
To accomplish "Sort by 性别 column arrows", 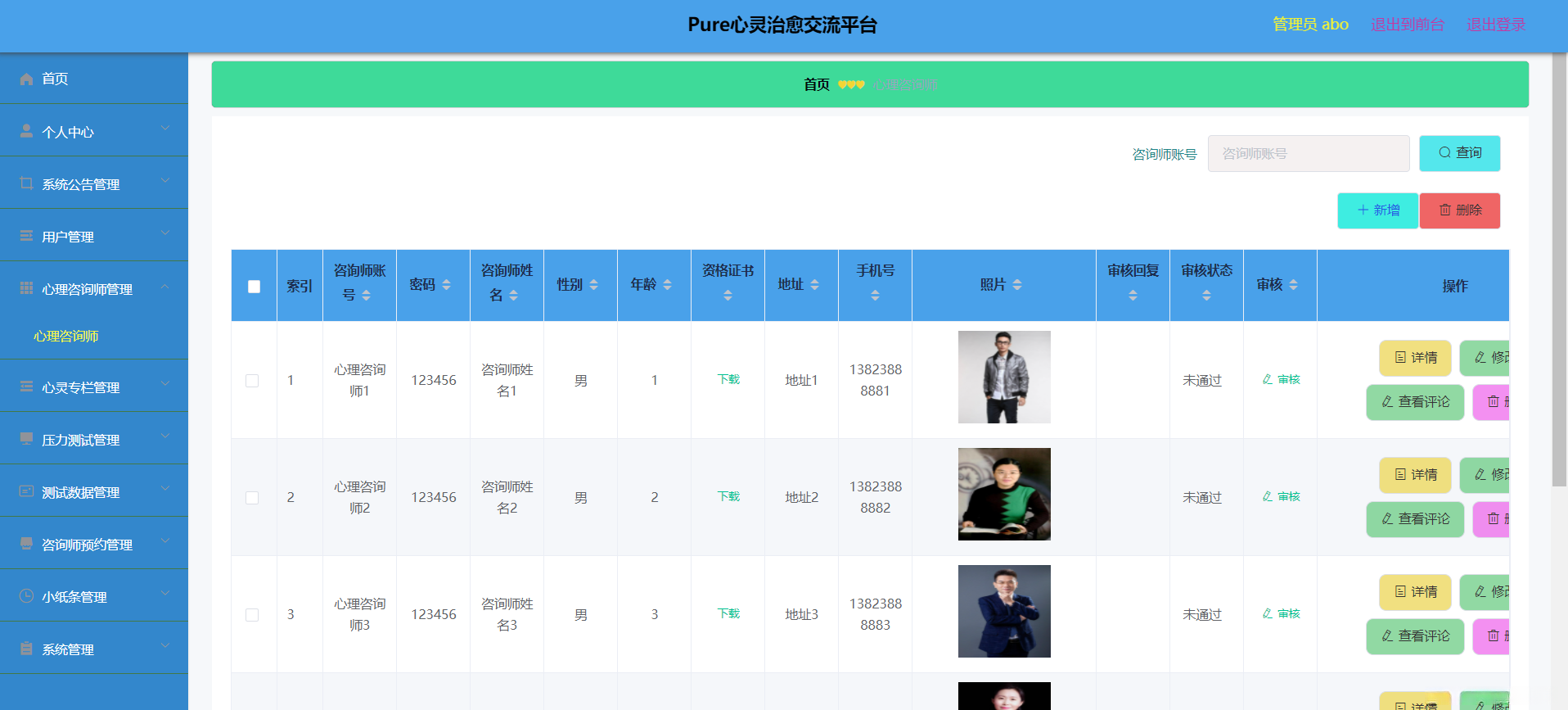I will pyautogui.click(x=593, y=285).
